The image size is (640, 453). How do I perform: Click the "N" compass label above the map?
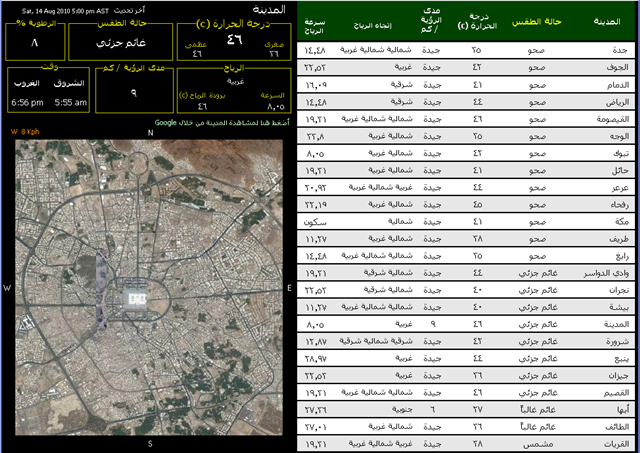click(150, 133)
